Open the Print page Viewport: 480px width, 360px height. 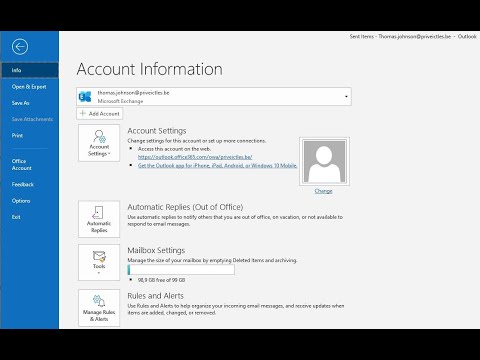(x=17, y=135)
